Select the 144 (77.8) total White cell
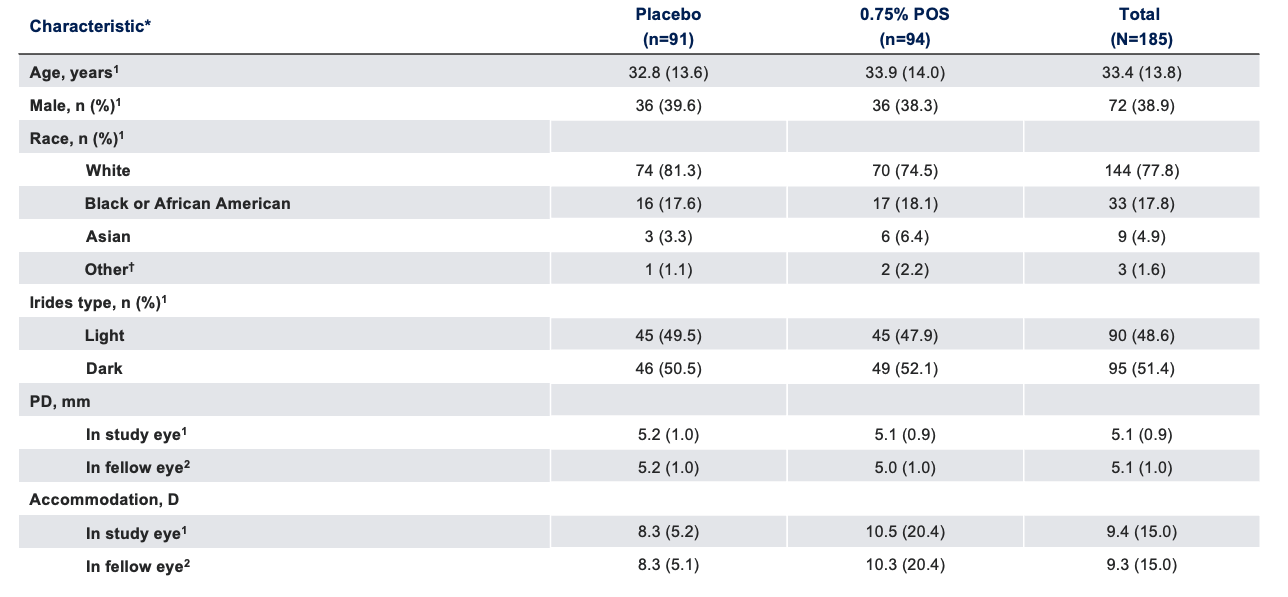This screenshot has width=1288, height=597. pyautogui.click(x=1140, y=170)
